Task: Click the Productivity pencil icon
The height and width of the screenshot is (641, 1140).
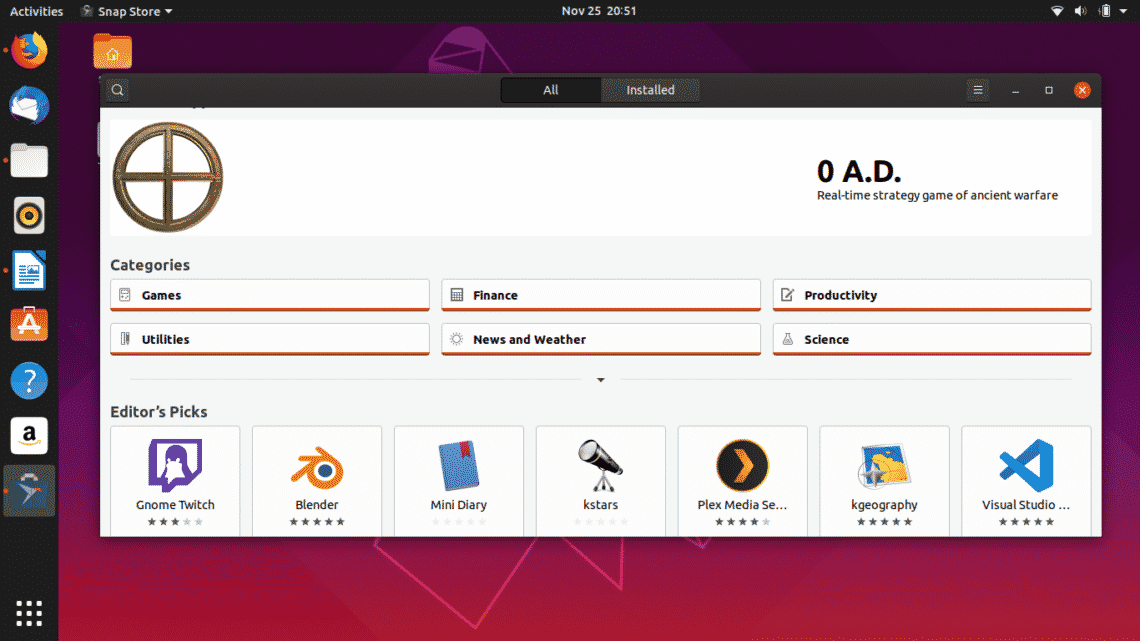Action: pyautogui.click(x=787, y=295)
